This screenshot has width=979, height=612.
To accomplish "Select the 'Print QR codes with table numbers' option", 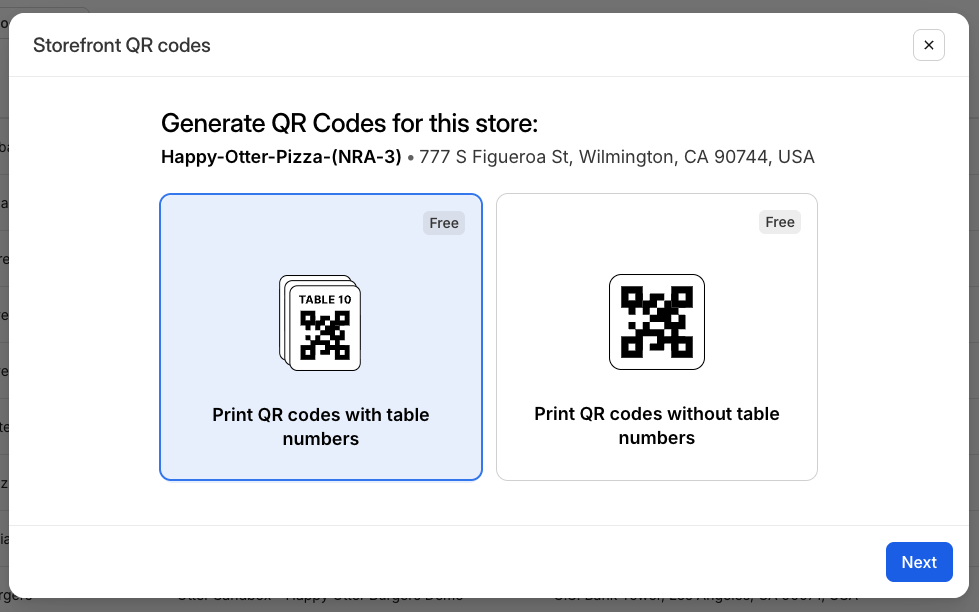I will (x=320, y=336).
